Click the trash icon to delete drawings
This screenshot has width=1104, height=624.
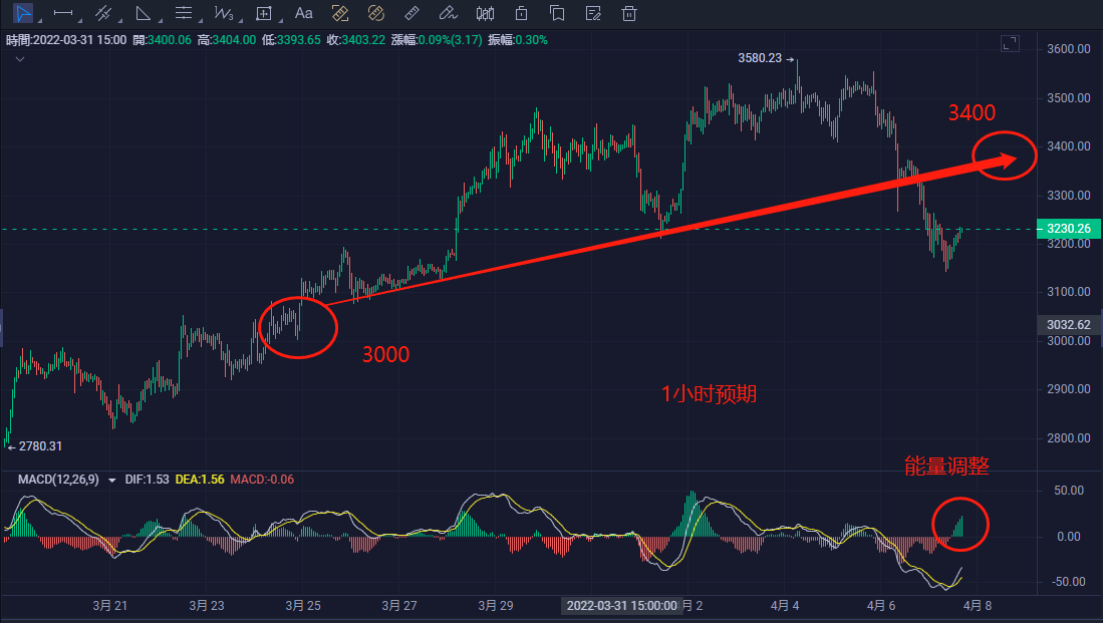pos(629,14)
